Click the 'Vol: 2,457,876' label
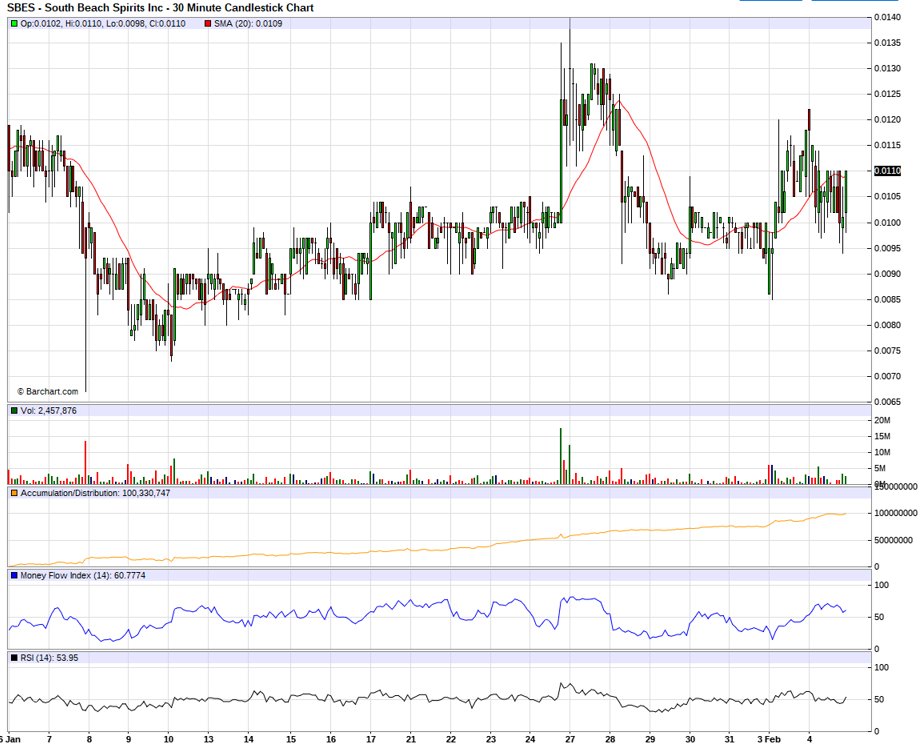 48,411
